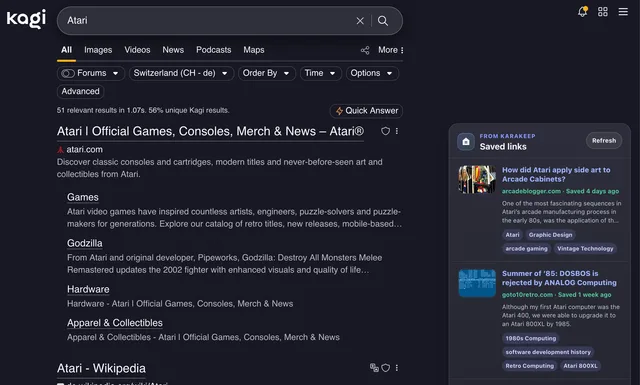Click the Quick Answer button
The height and width of the screenshot is (385, 640).
[366, 111]
